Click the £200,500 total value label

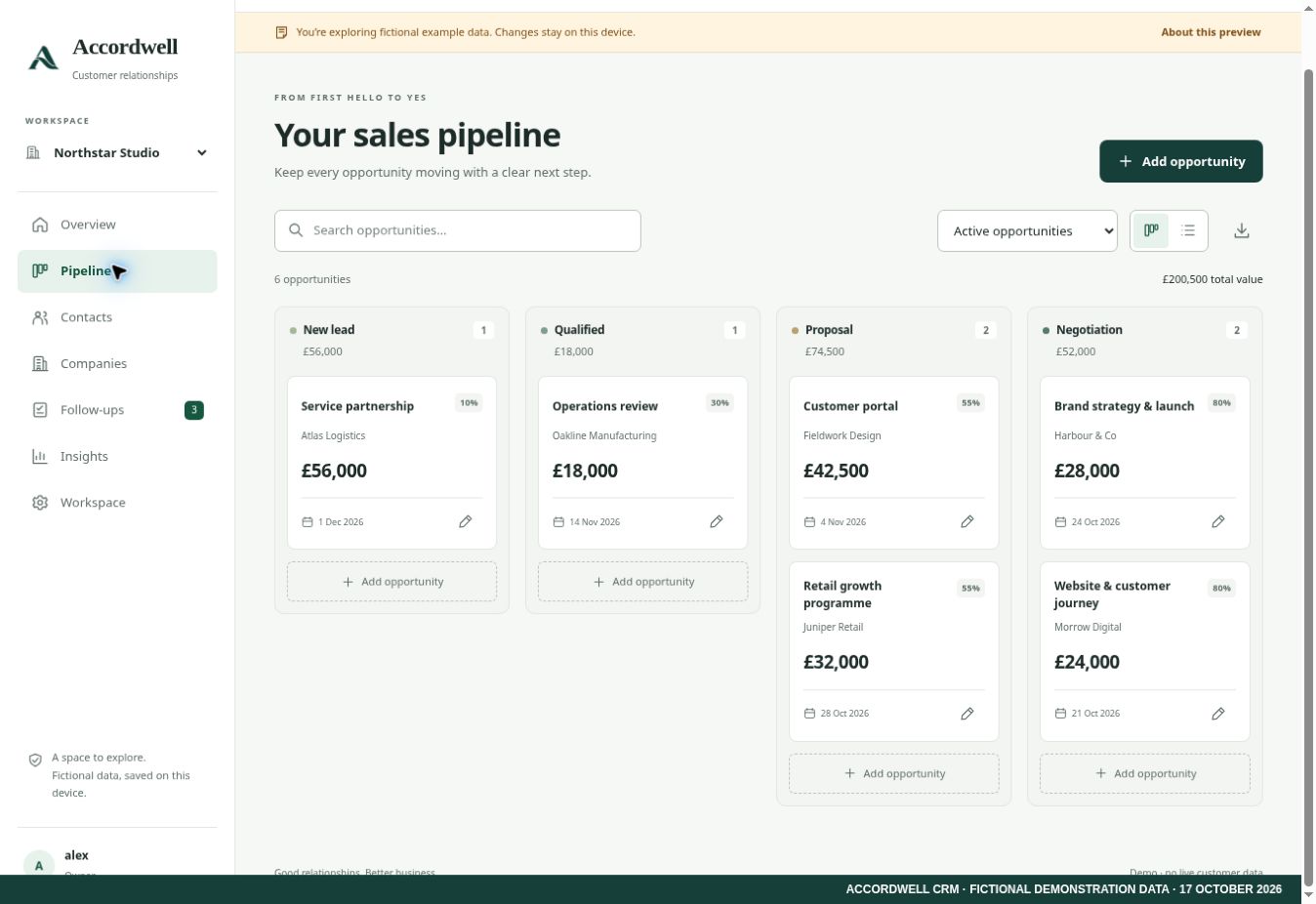1213,279
